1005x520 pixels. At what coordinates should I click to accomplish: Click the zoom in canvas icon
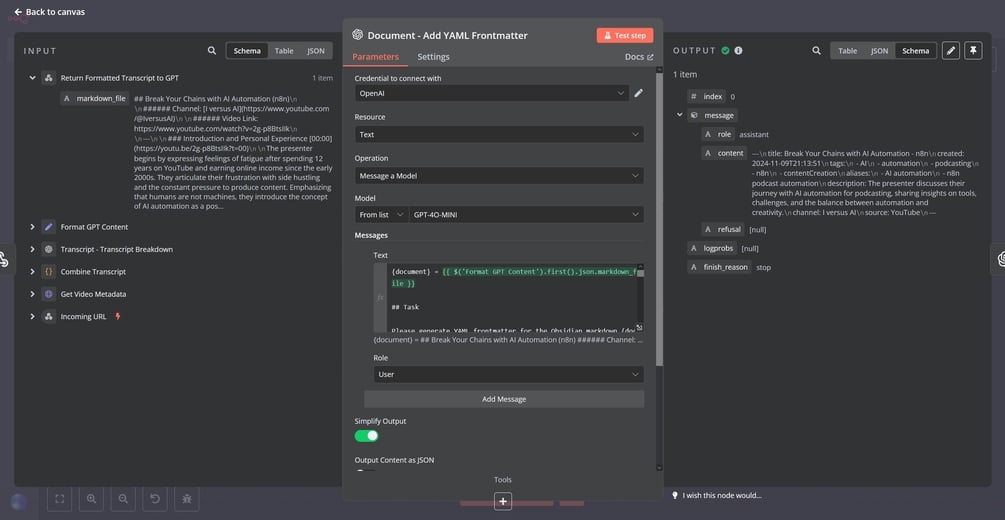point(91,498)
